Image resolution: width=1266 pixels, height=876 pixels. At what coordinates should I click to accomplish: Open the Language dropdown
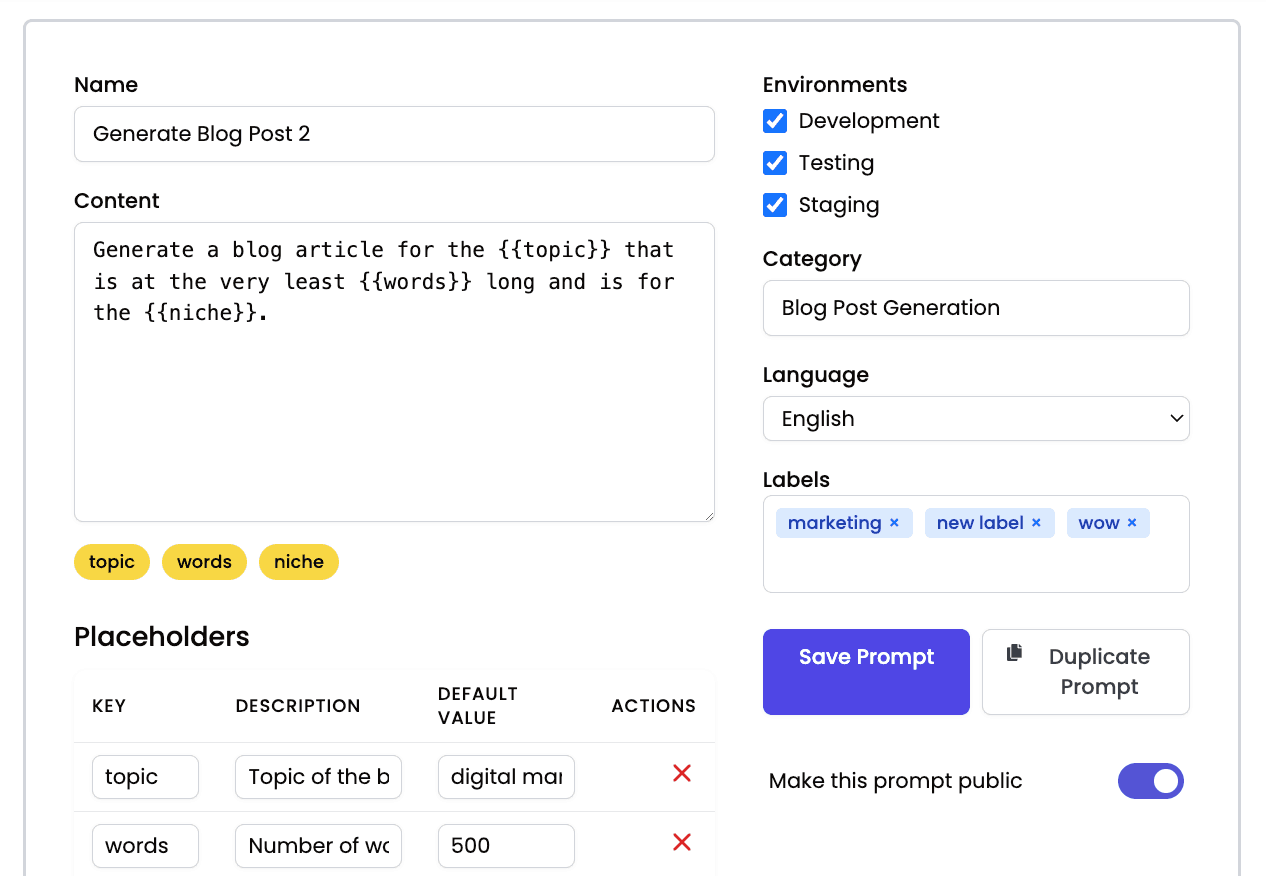[976, 418]
